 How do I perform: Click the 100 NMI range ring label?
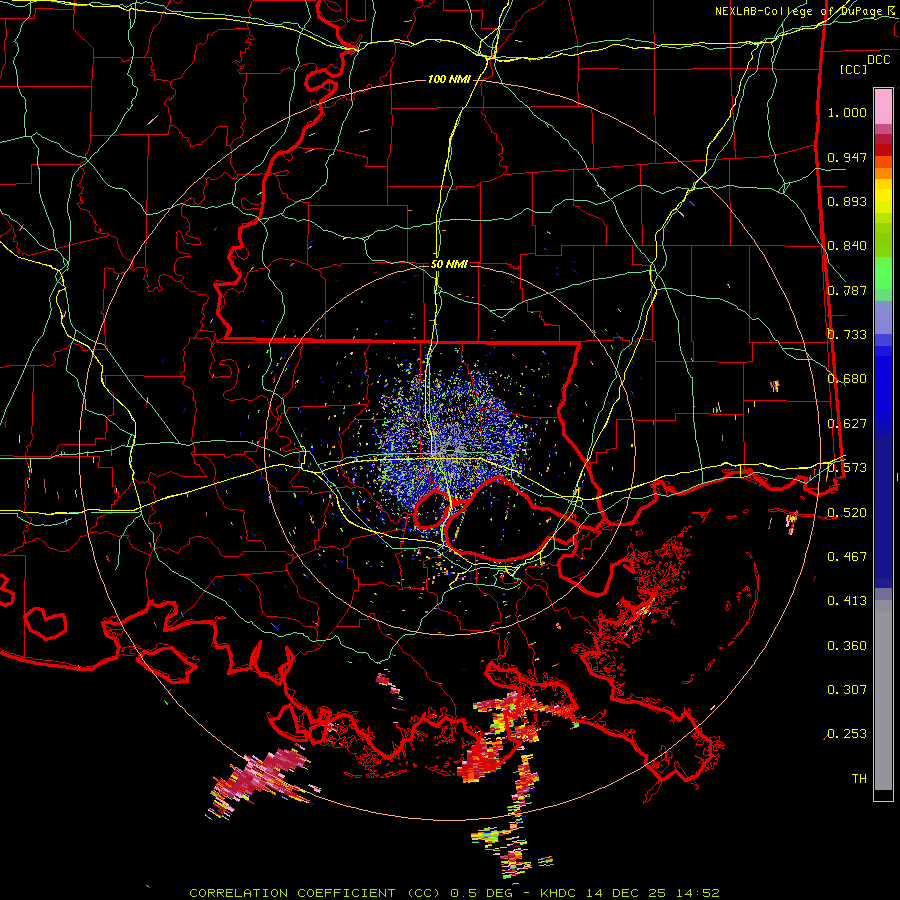[449, 79]
